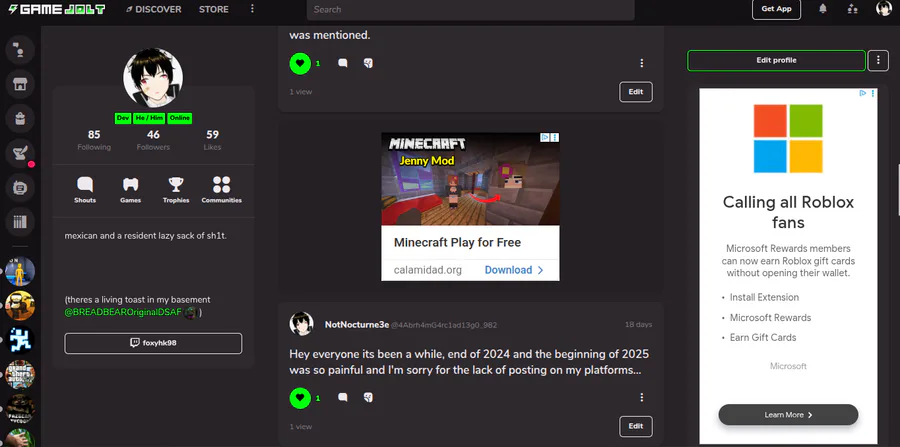Open the 2024 post's more-options menu
Viewport: 900px width, 447px height.
click(x=642, y=397)
